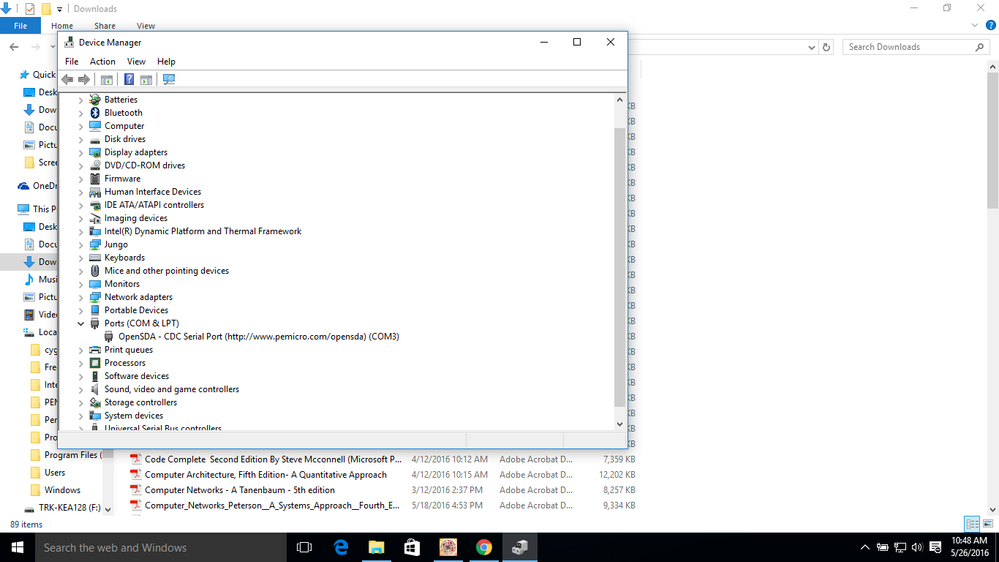Switch to the Share tab in Explorer
999x562 pixels.
(x=104, y=26)
